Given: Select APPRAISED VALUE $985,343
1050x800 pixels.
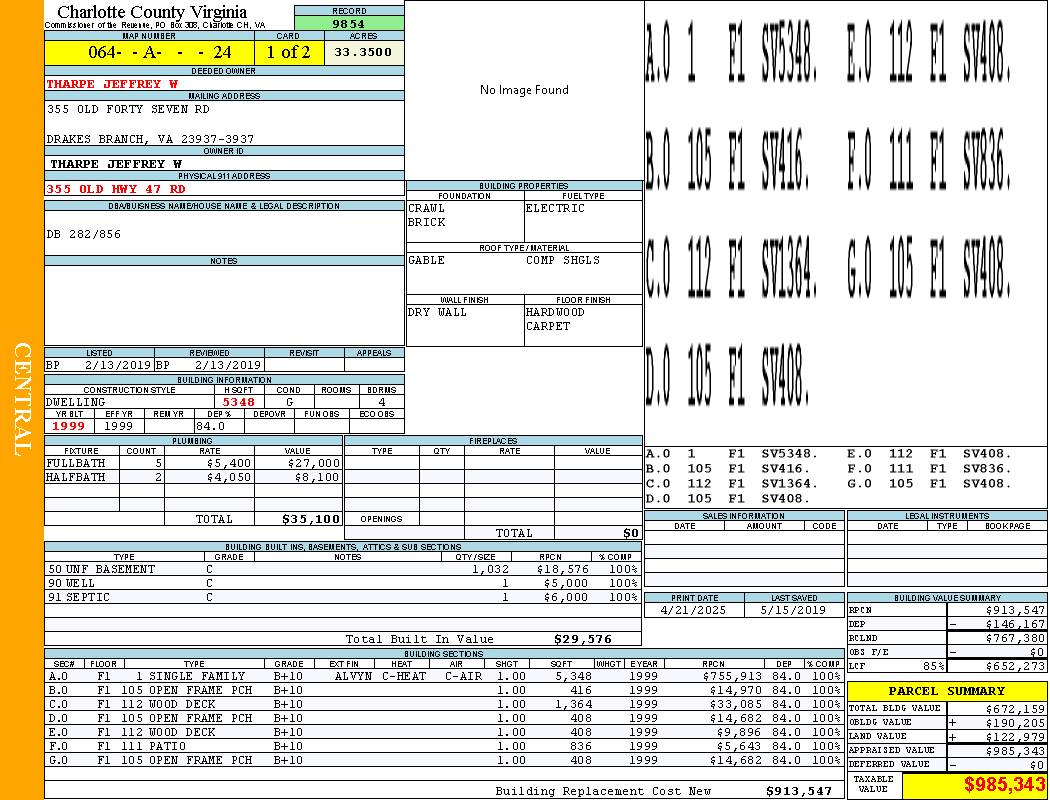Looking at the screenshot, I should [x=1015, y=750].
